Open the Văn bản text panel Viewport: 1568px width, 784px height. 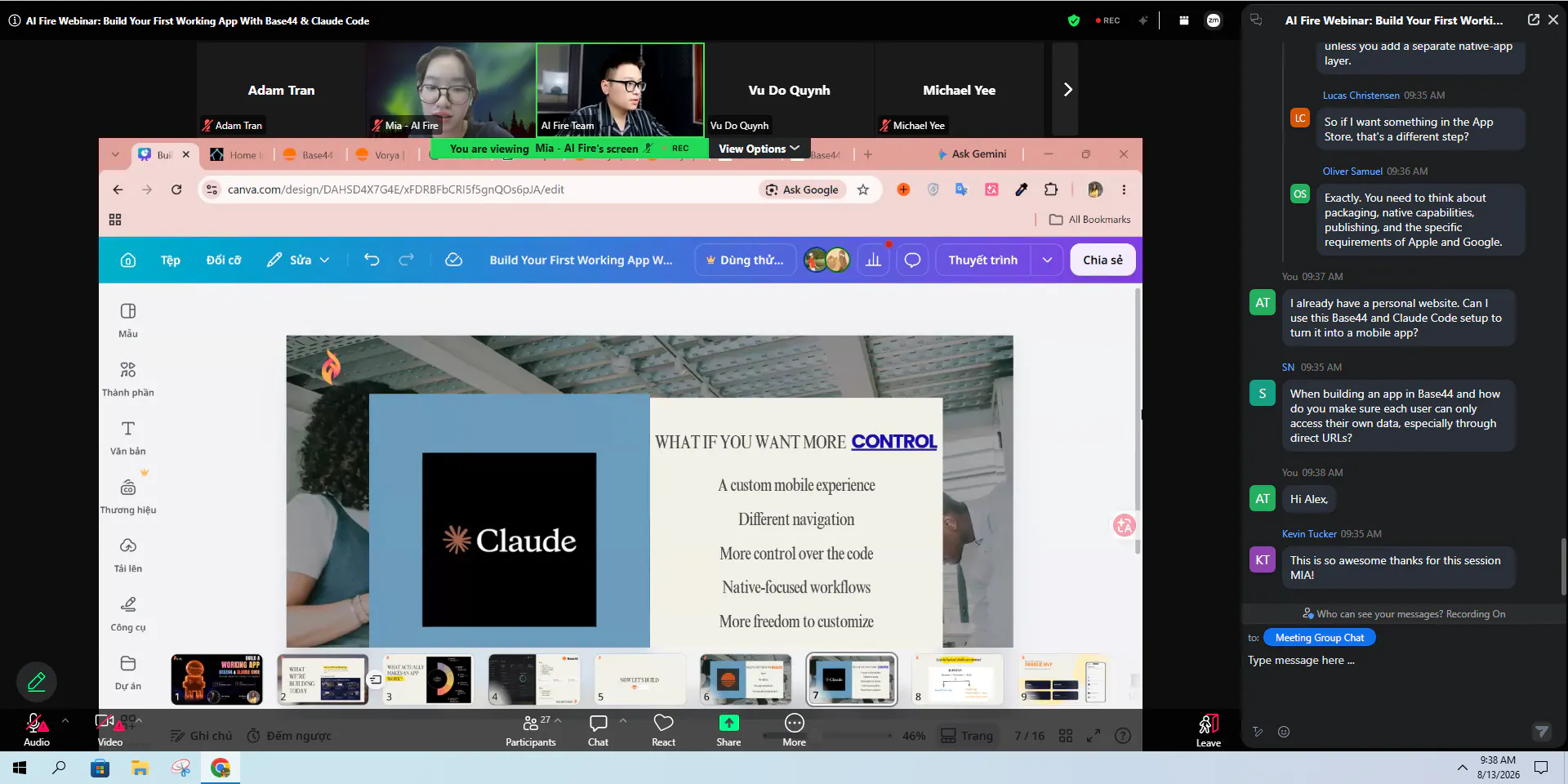[x=128, y=437]
